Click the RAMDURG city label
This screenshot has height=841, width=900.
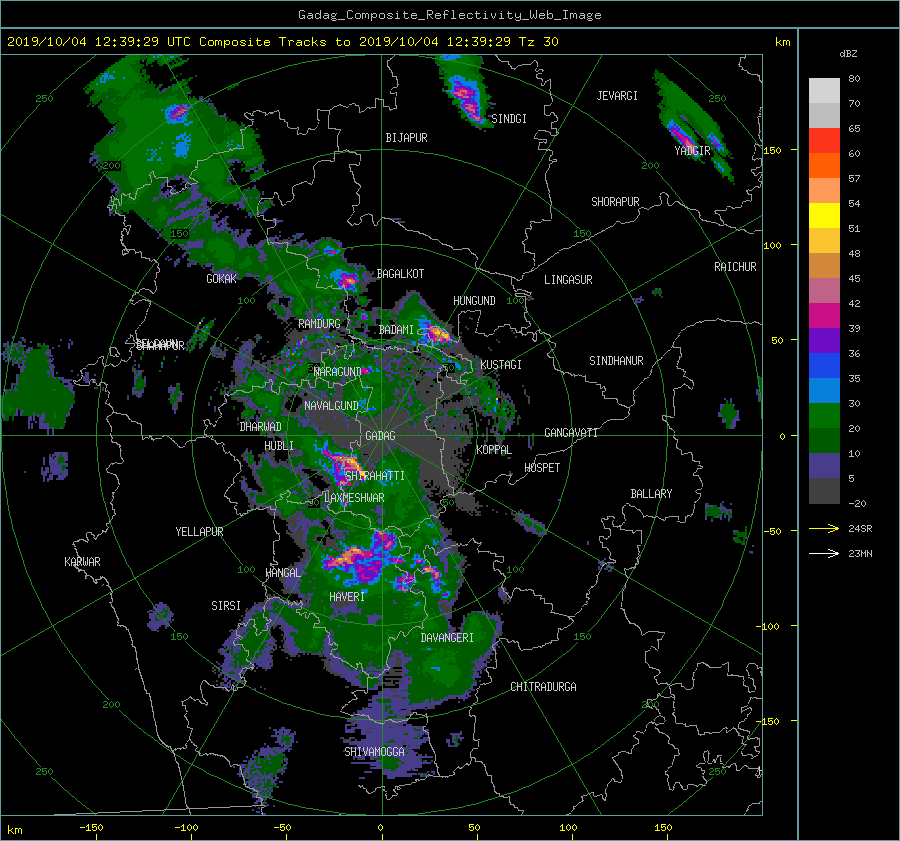319,324
